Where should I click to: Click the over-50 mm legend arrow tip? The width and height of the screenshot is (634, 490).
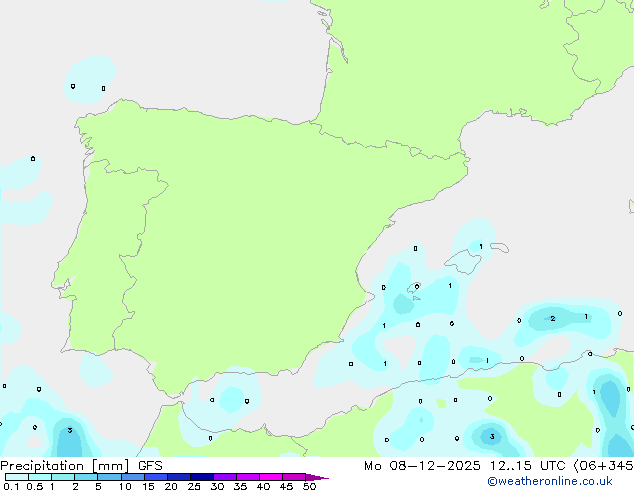(317, 477)
